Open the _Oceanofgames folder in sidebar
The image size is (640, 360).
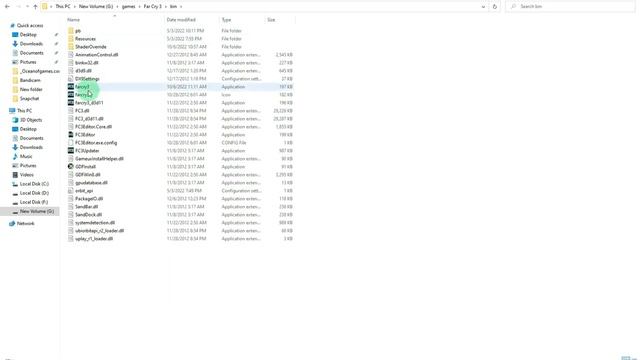[x=40, y=71]
